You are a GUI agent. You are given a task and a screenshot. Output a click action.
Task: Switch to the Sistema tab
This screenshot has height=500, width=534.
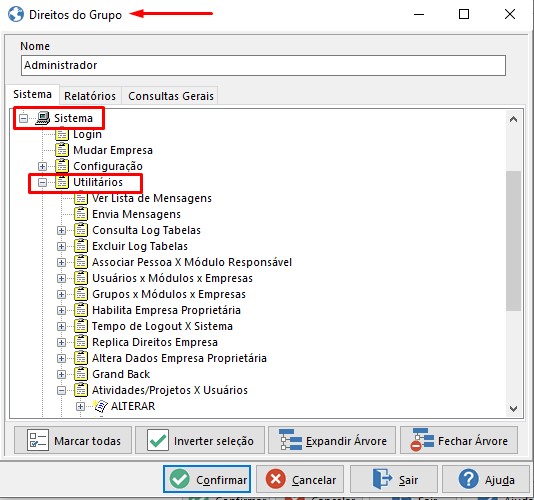point(32,94)
